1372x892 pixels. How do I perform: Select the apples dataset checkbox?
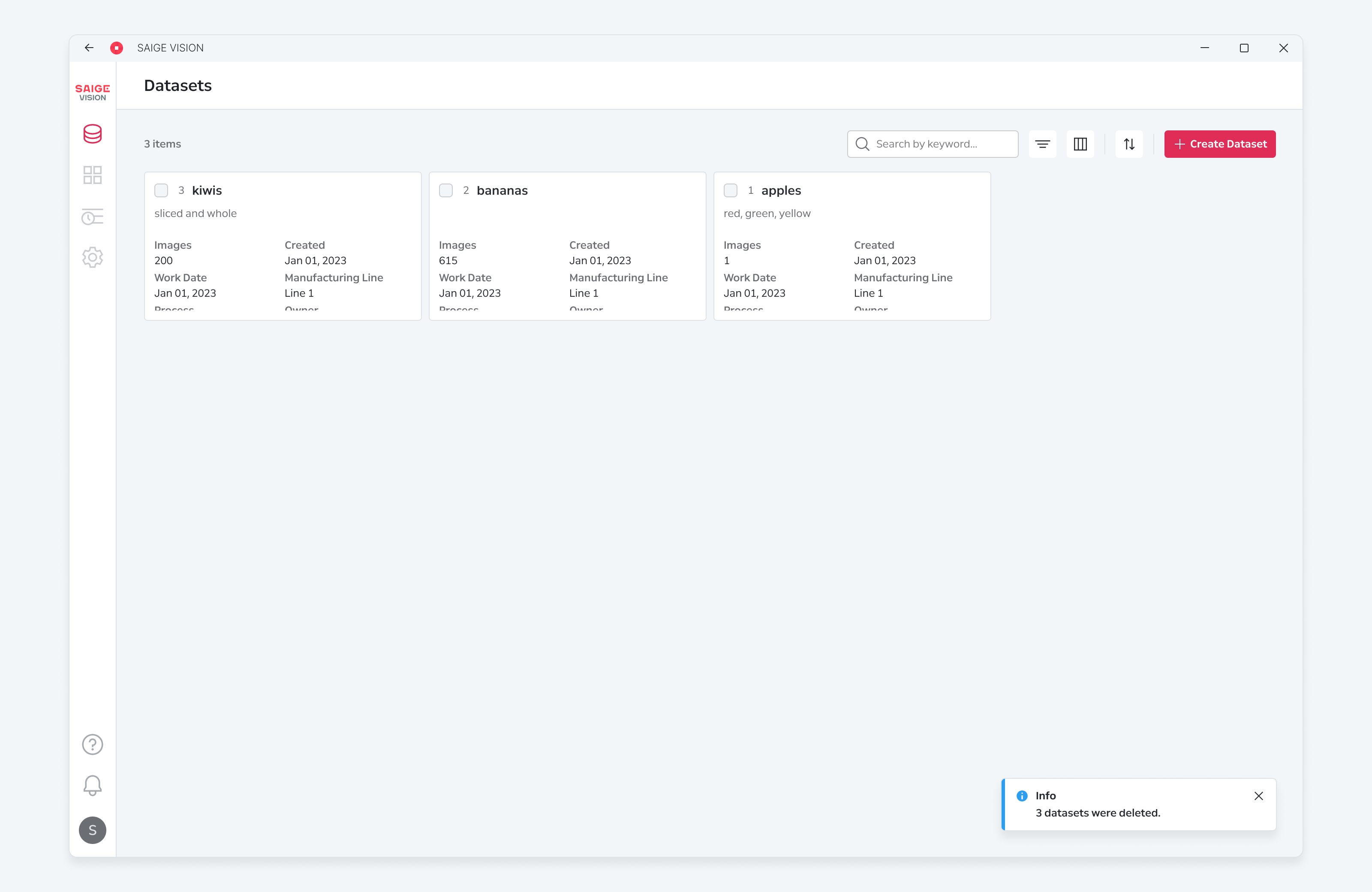(731, 190)
